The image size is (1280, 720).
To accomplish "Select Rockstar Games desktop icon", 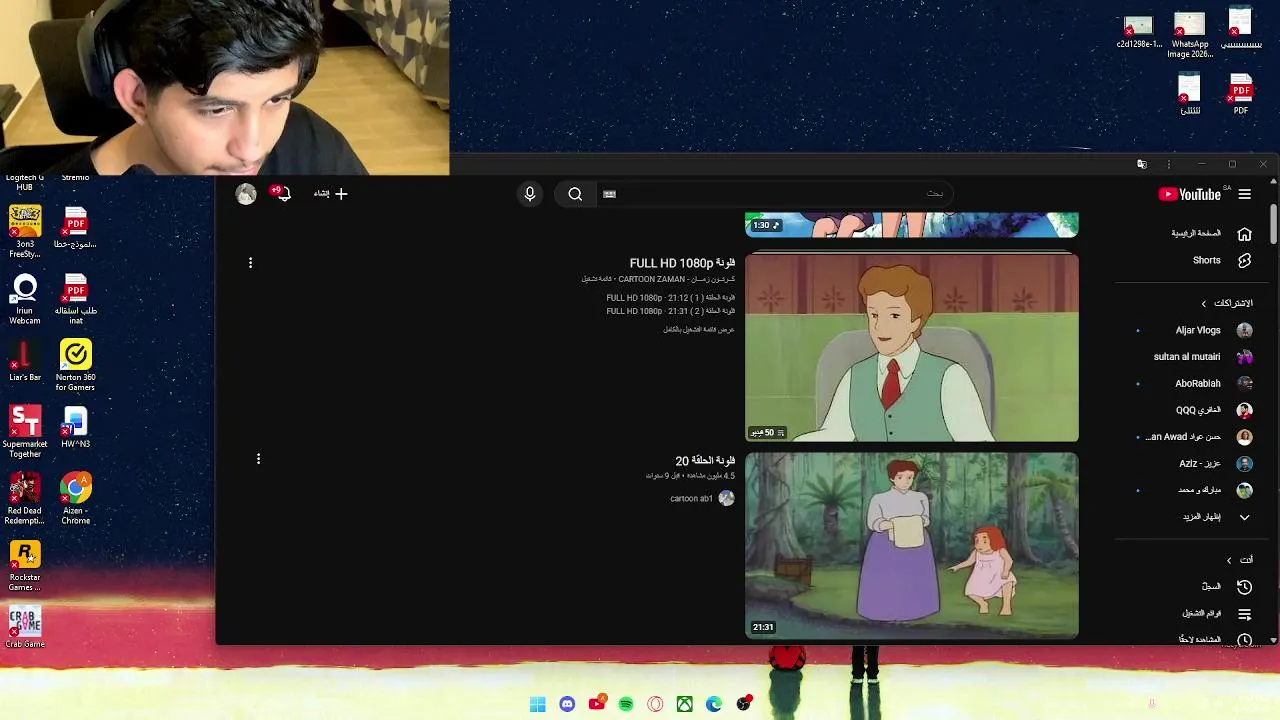I will (25, 565).
